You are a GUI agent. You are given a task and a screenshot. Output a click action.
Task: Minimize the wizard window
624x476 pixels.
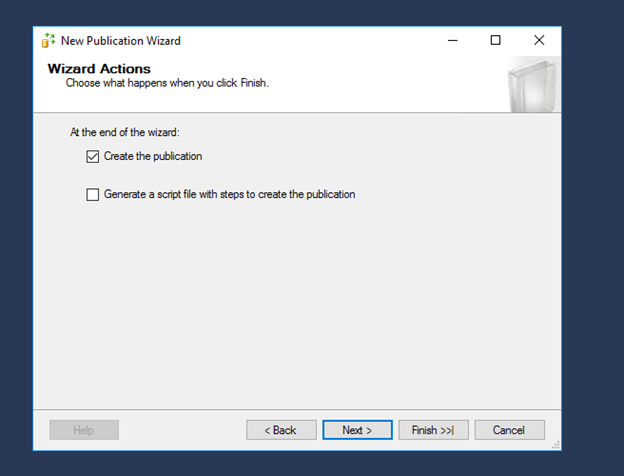click(452, 40)
